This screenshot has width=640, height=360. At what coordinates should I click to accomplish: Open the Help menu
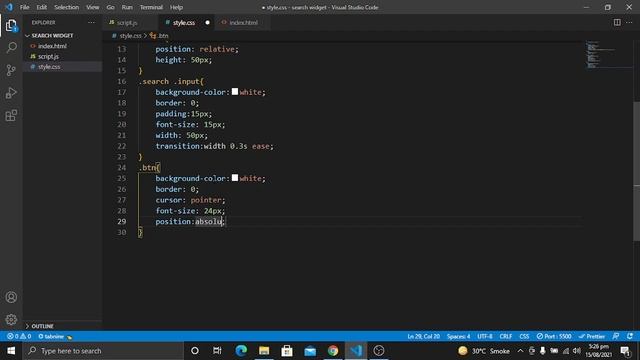pyautogui.click(x=176, y=7)
